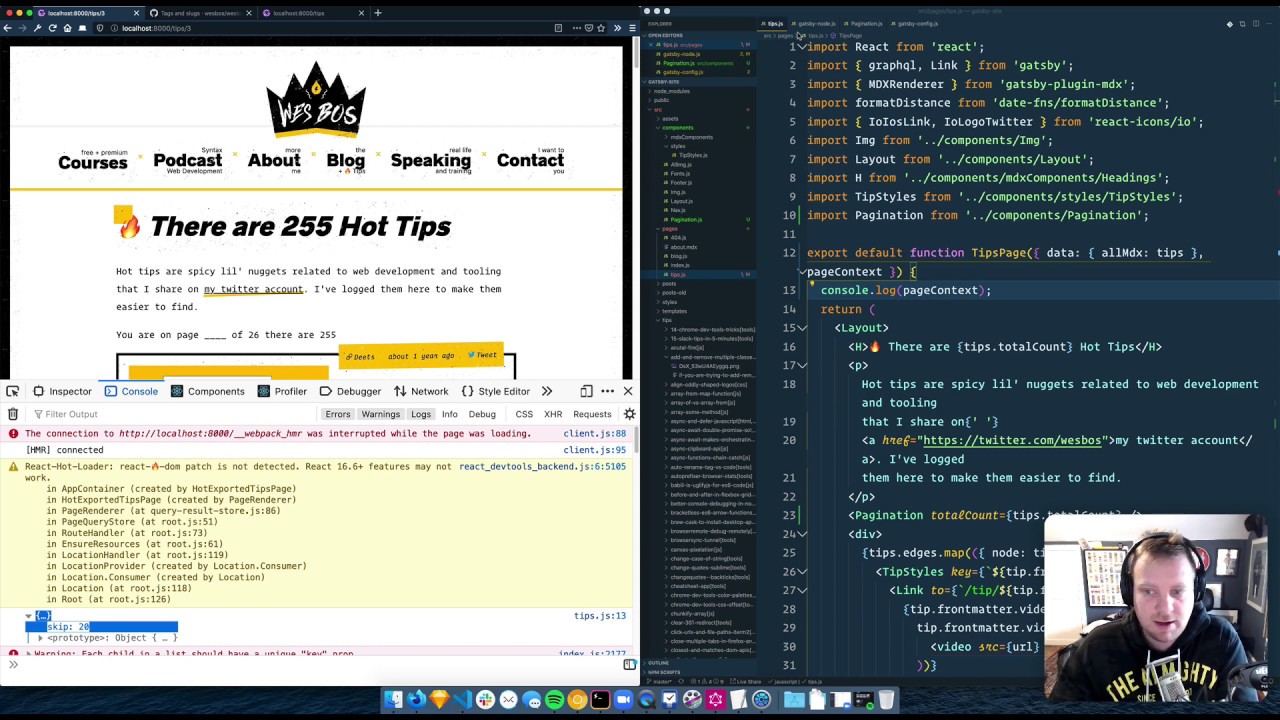
Task: Open Firefox hamburger application menu
Action: click(x=632, y=28)
